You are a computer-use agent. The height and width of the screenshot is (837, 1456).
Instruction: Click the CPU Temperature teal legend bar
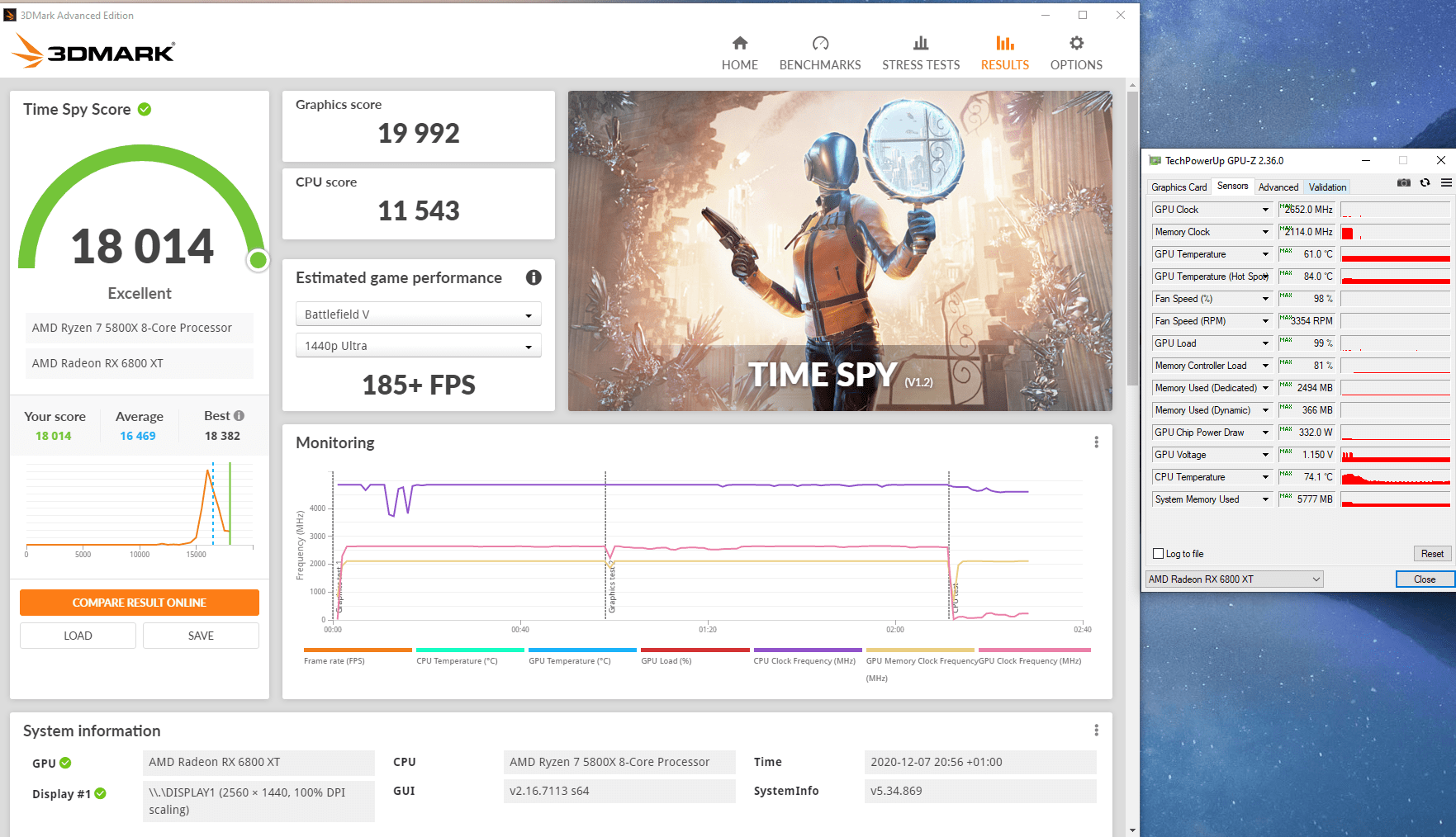pos(470,650)
